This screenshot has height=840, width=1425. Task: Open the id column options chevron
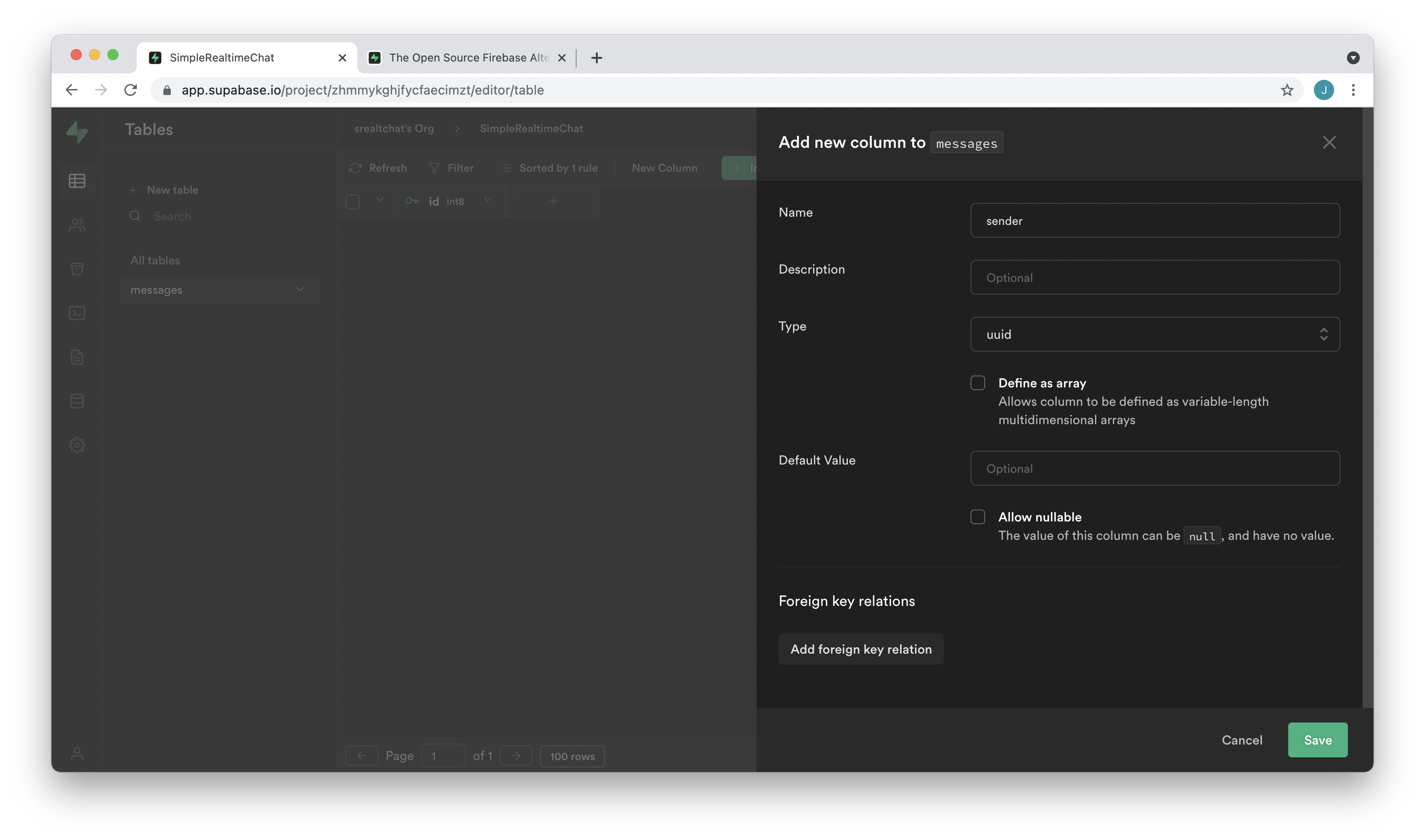tap(487, 201)
